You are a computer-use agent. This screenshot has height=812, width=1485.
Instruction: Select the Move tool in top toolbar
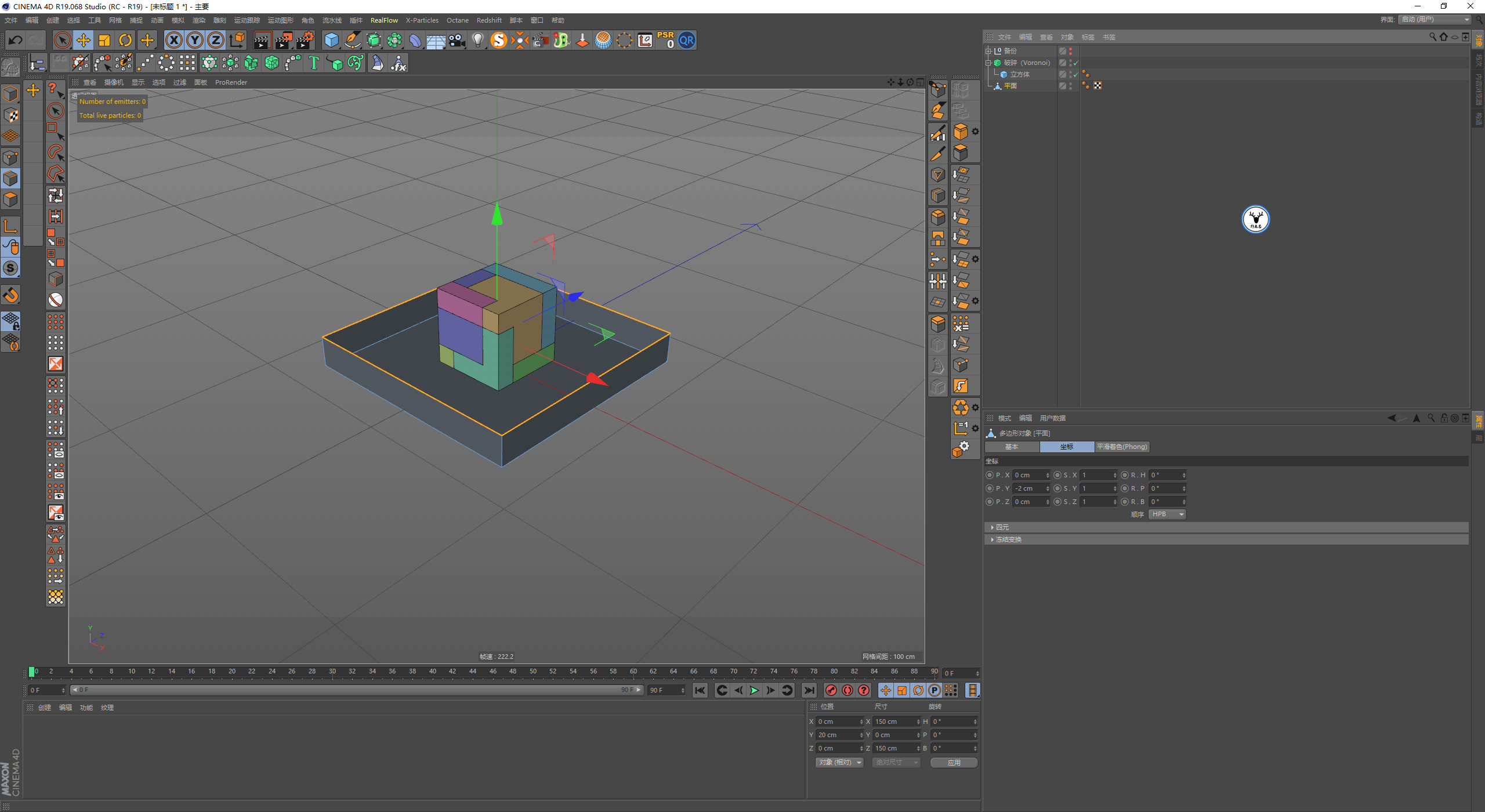(x=84, y=40)
